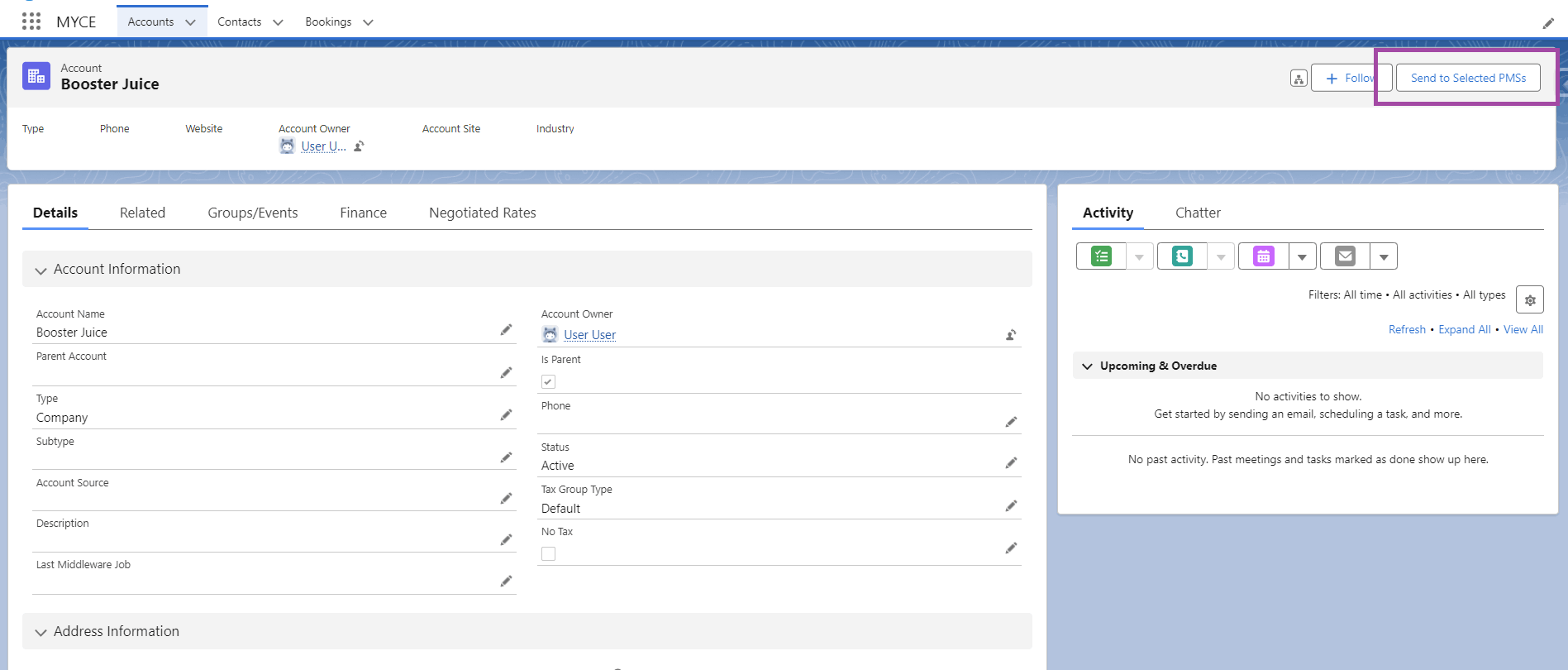Viewport: 1568px width, 670px height.
Task: Open activity timeline settings gear
Action: pos(1530,300)
